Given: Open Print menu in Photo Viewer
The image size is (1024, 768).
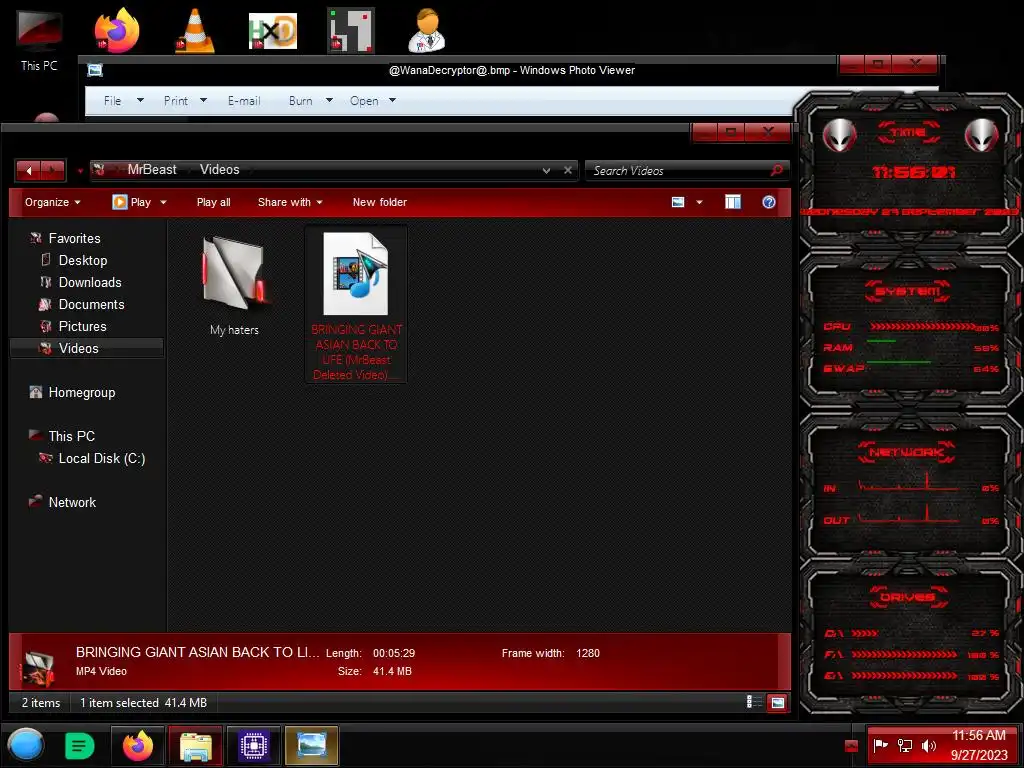Looking at the screenshot, I should pos(185,101).
